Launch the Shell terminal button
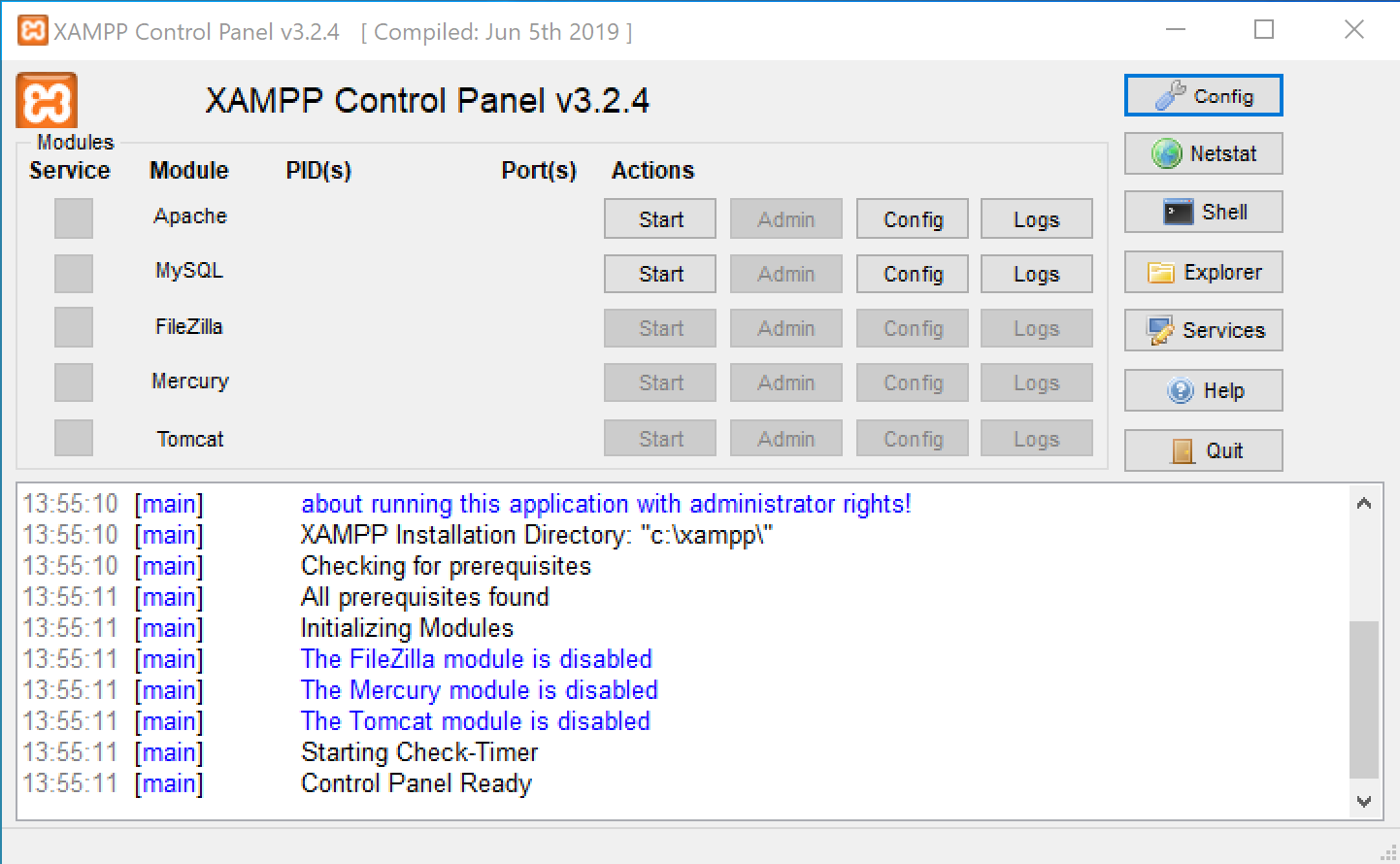 tap(1203, 212)
